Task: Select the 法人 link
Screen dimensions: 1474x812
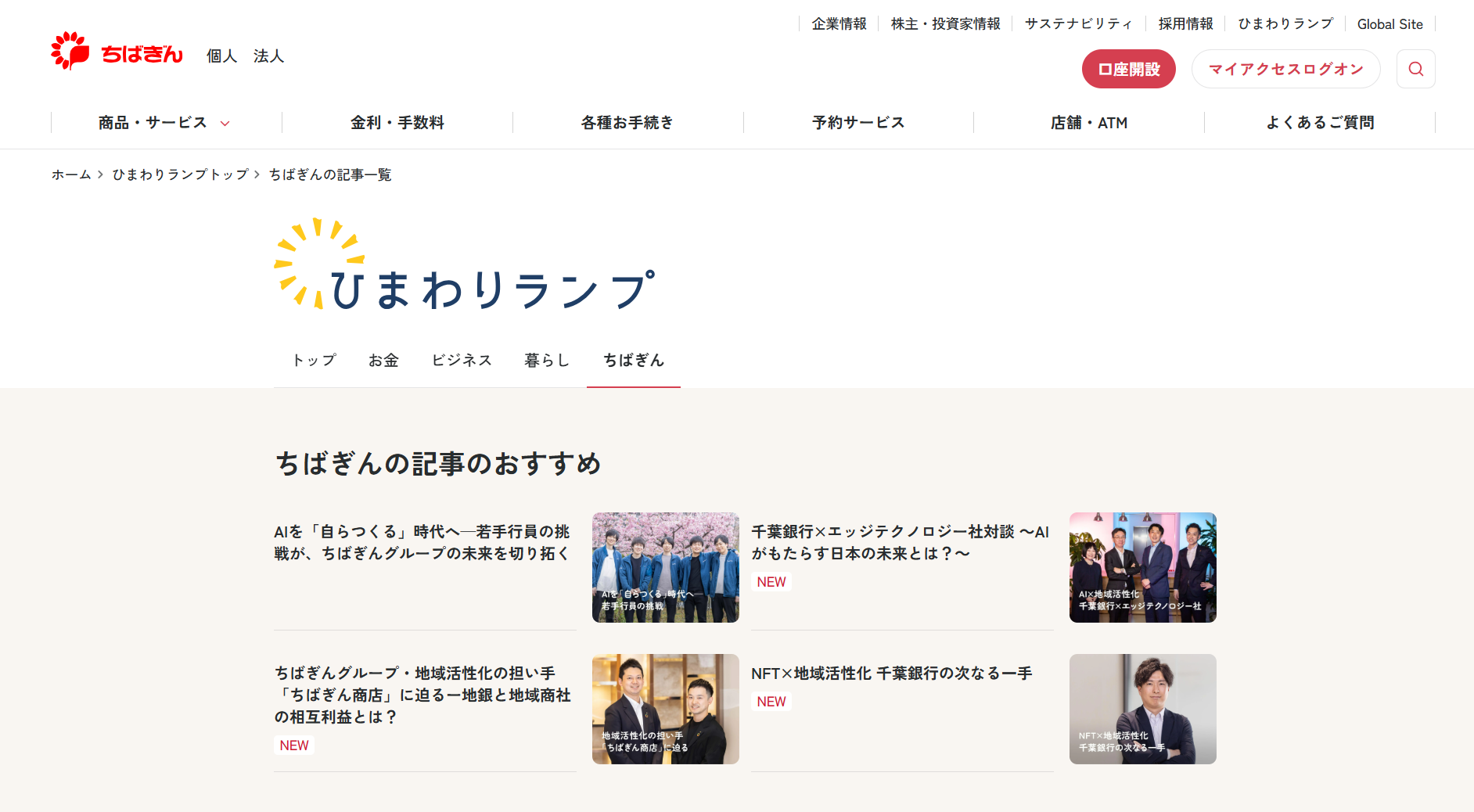Action: (268, 56)
